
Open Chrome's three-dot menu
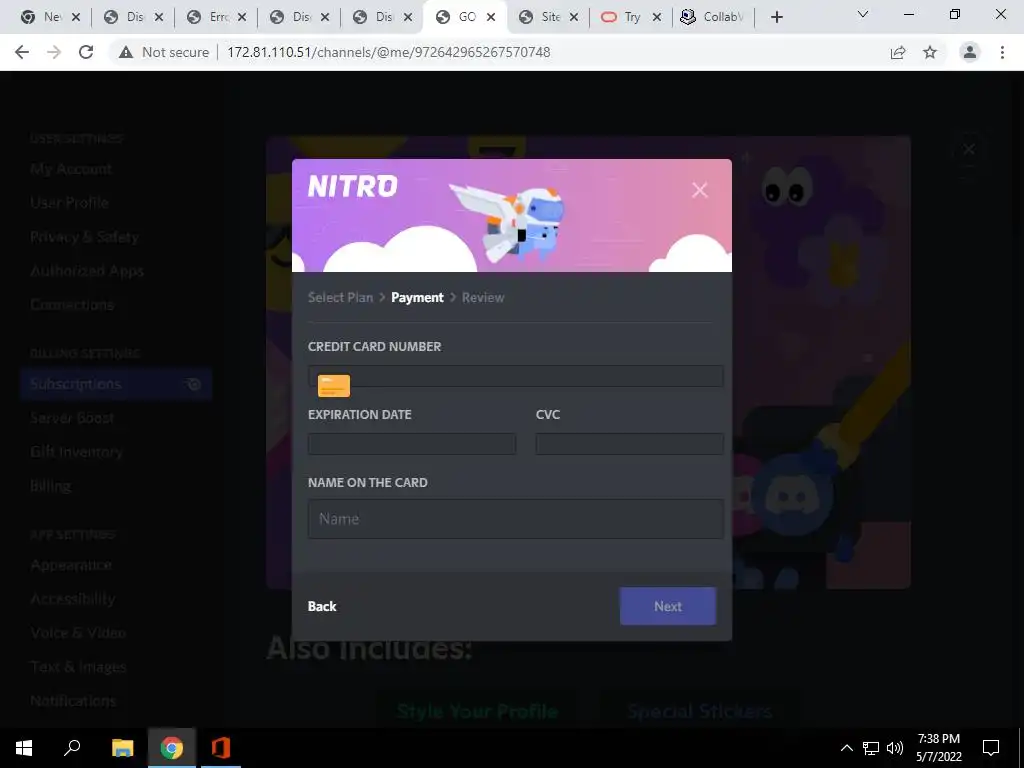[x=1002, y=52]
